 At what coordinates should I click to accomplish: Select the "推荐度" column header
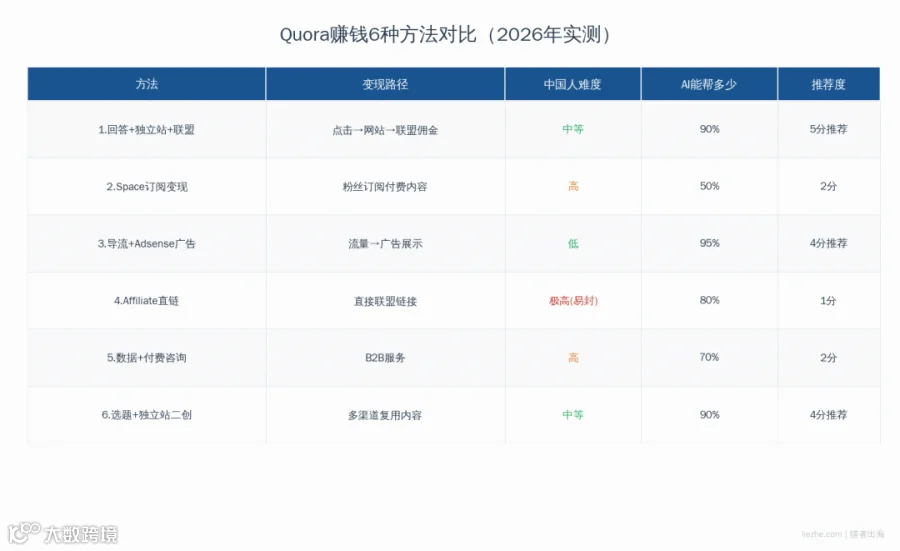[x=828, y=84]
